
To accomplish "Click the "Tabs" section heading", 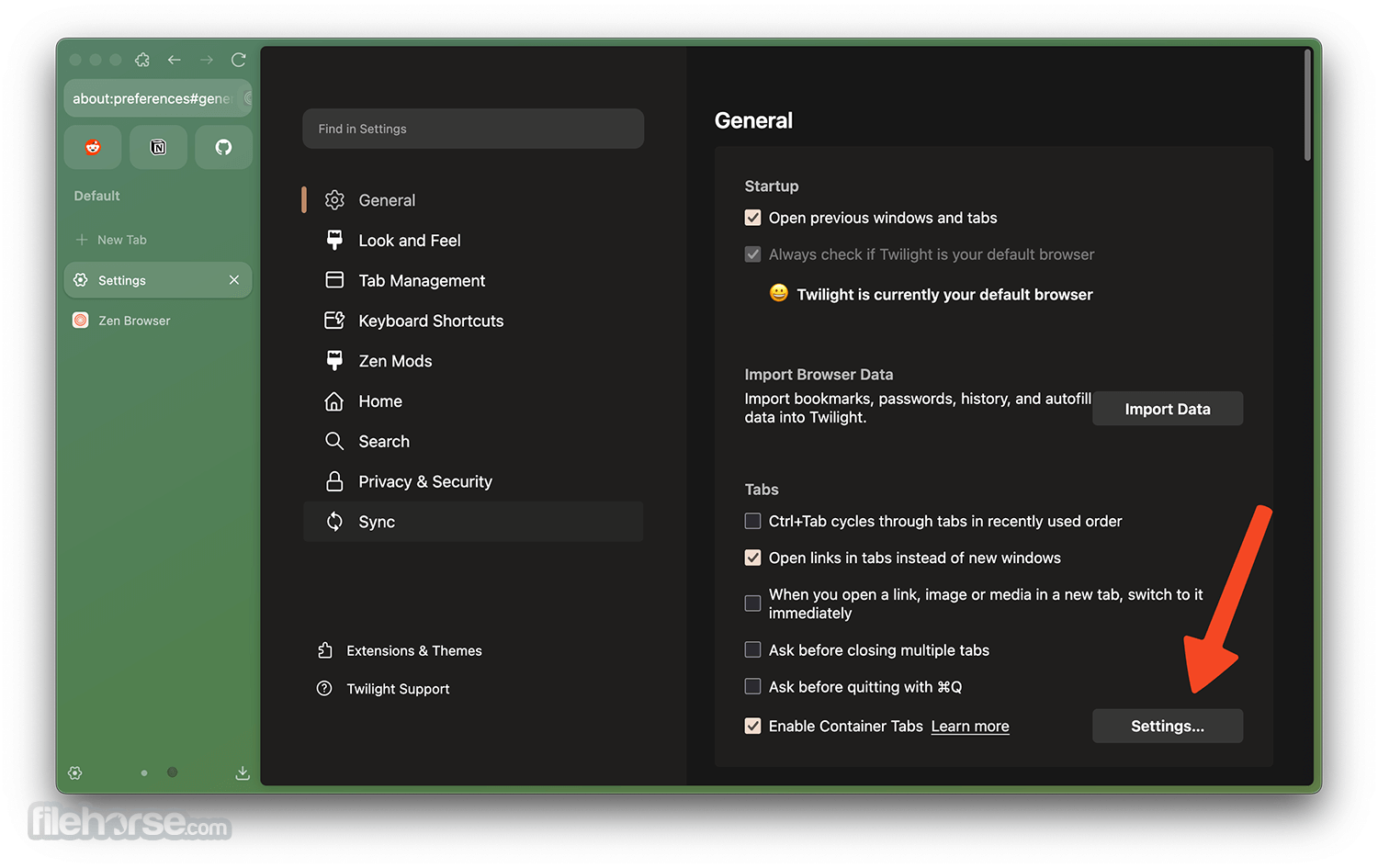I will tap(762, 490).
